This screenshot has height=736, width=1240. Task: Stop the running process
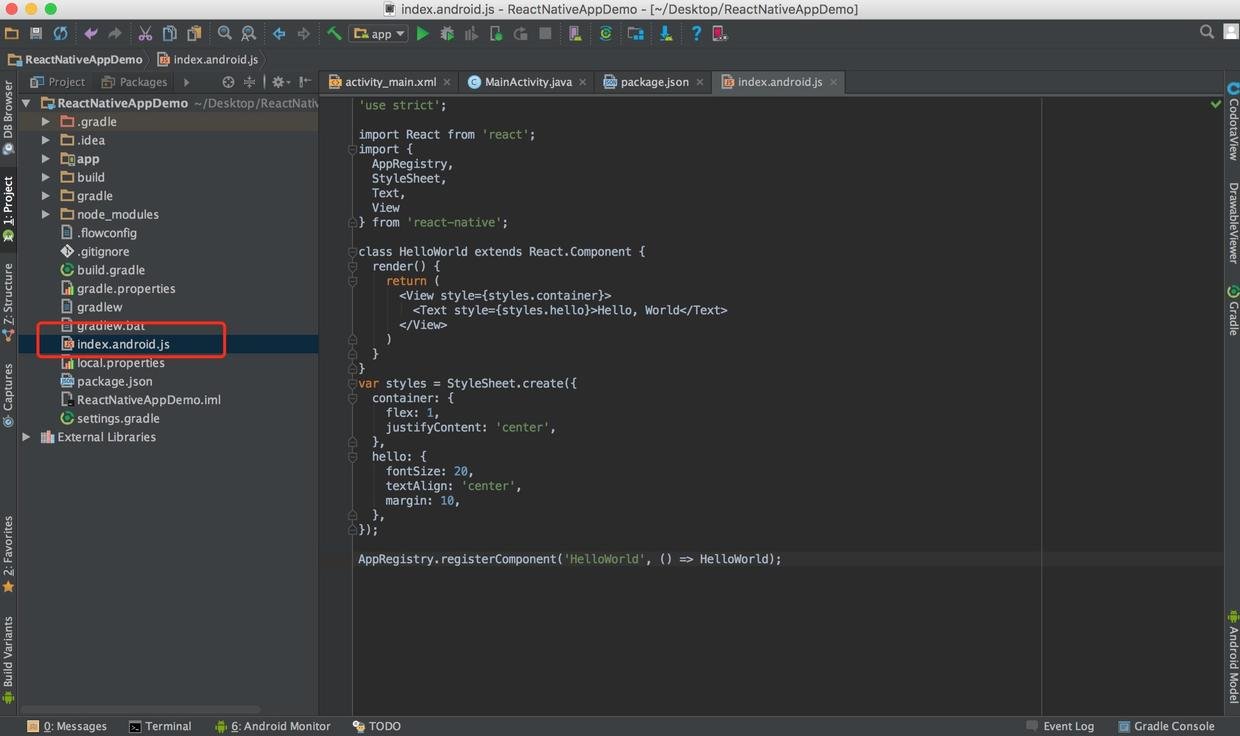point(545,33)
